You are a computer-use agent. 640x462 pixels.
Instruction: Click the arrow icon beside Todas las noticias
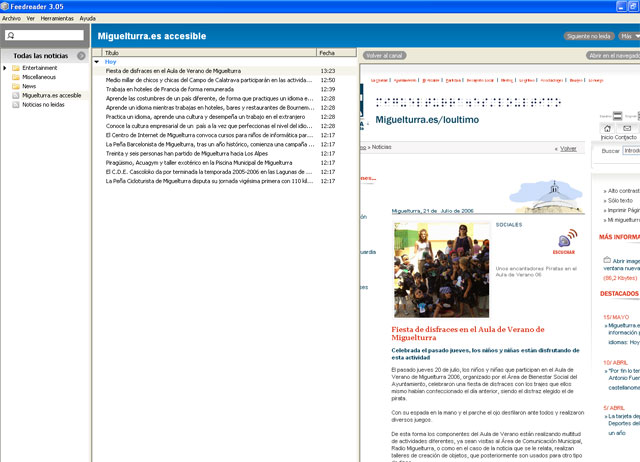click(81, 56)
